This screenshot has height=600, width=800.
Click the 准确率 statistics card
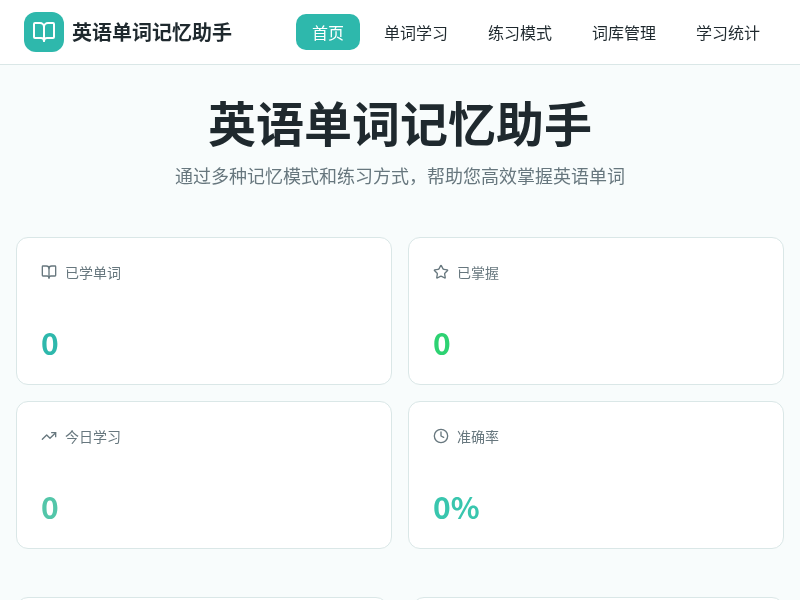tap(596, 474)
